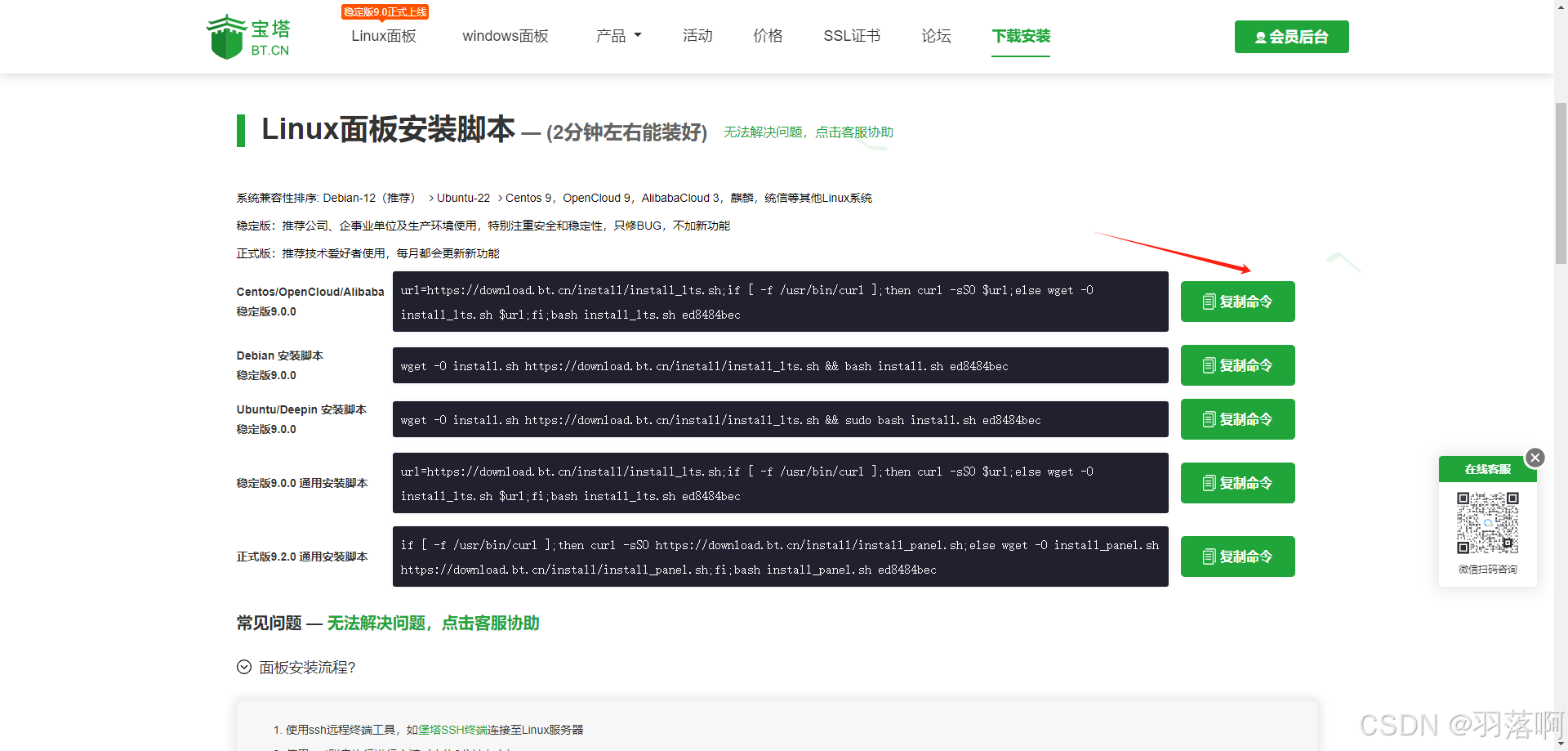Screen dimensions: 1568x751
Task: Visit the 论坛 forum link
Action: (936, 36)
